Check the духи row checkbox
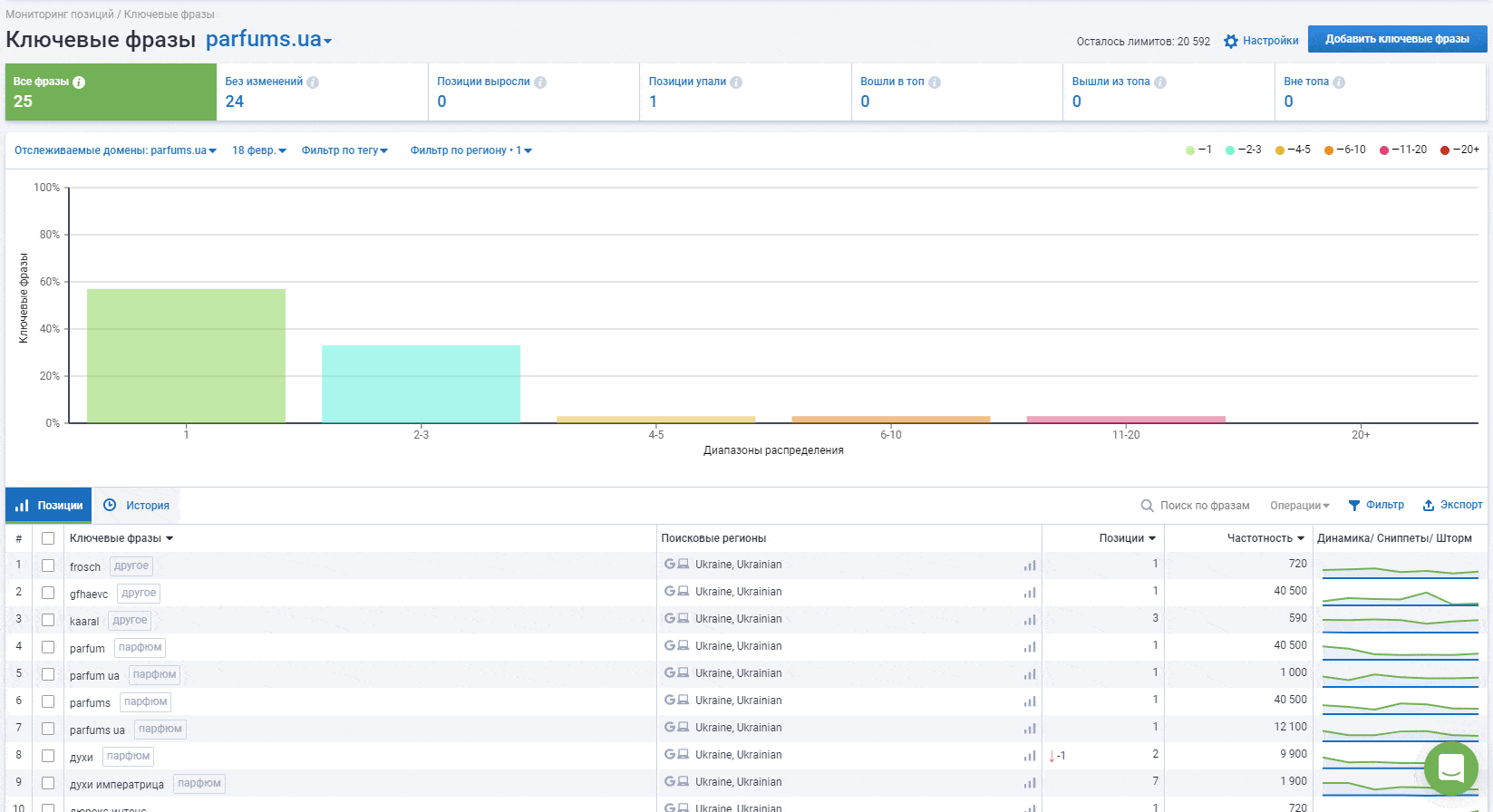 pyautogui.click(x=48, y=756)
